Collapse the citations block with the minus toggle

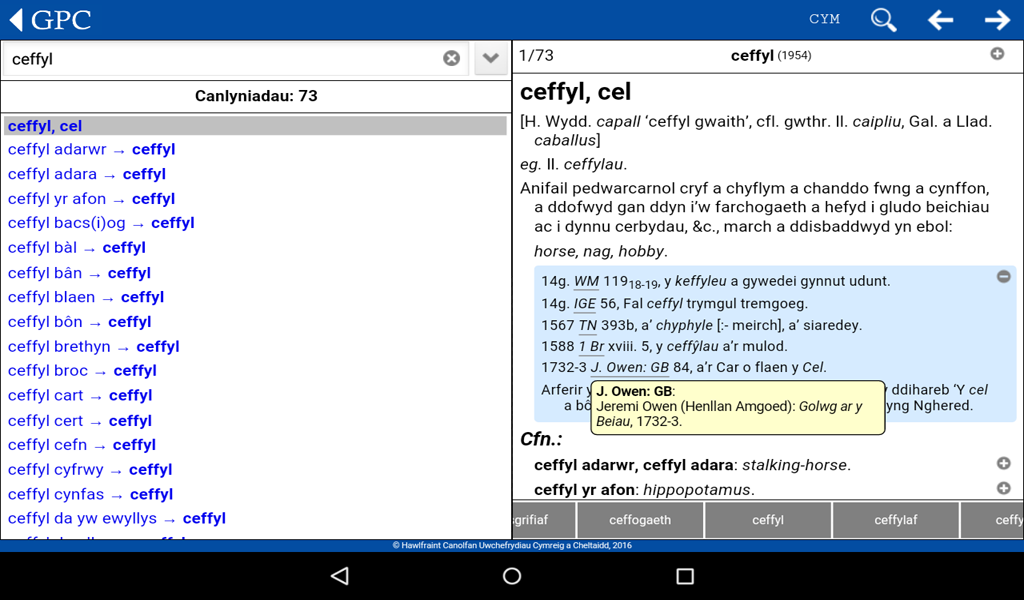1003,276
